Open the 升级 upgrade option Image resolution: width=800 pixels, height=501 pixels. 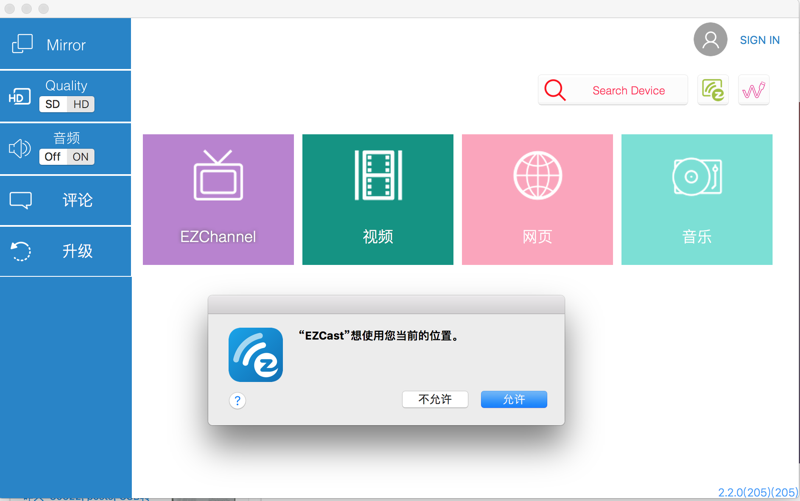tap(65, 251)
